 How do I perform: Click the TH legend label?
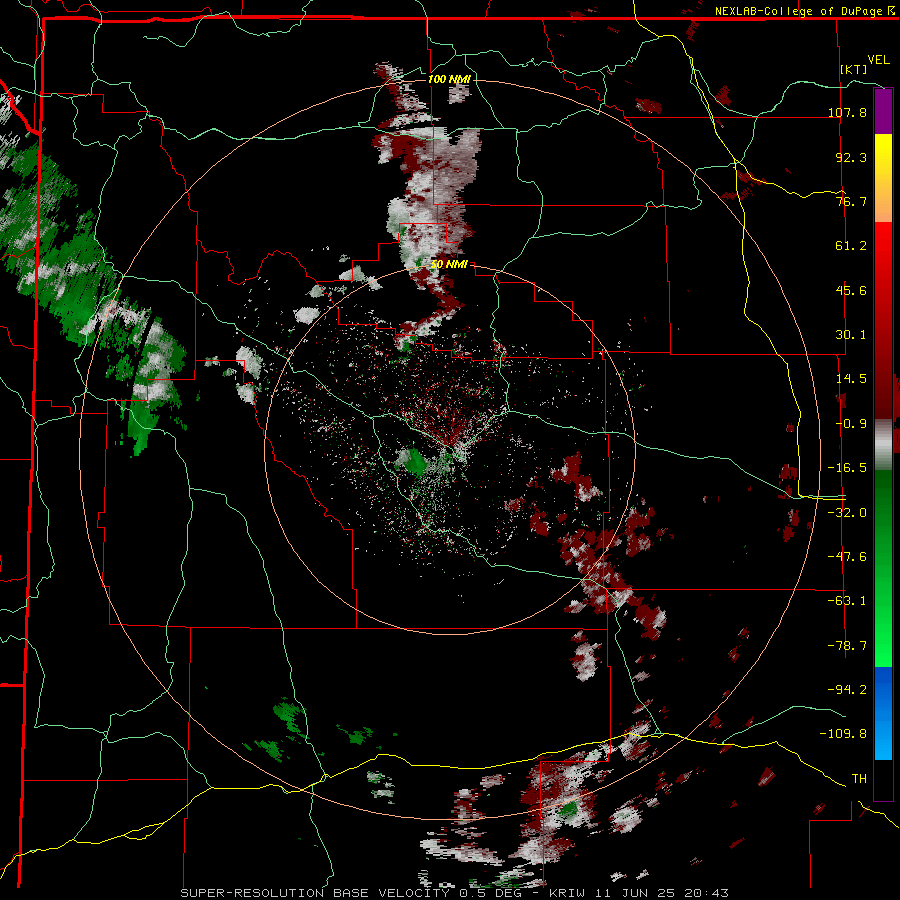pyautogui.click(x=859, y=778)
